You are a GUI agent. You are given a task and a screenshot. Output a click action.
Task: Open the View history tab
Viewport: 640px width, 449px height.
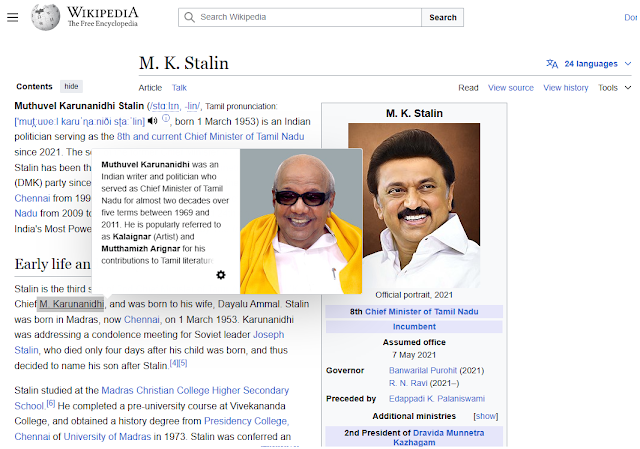[566, 88]
